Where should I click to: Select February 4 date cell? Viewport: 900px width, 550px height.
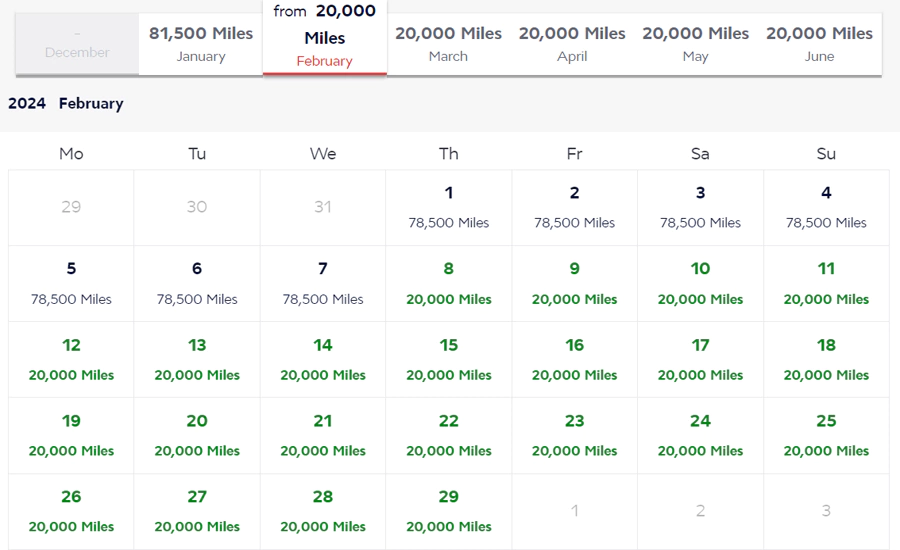(826, 207)
